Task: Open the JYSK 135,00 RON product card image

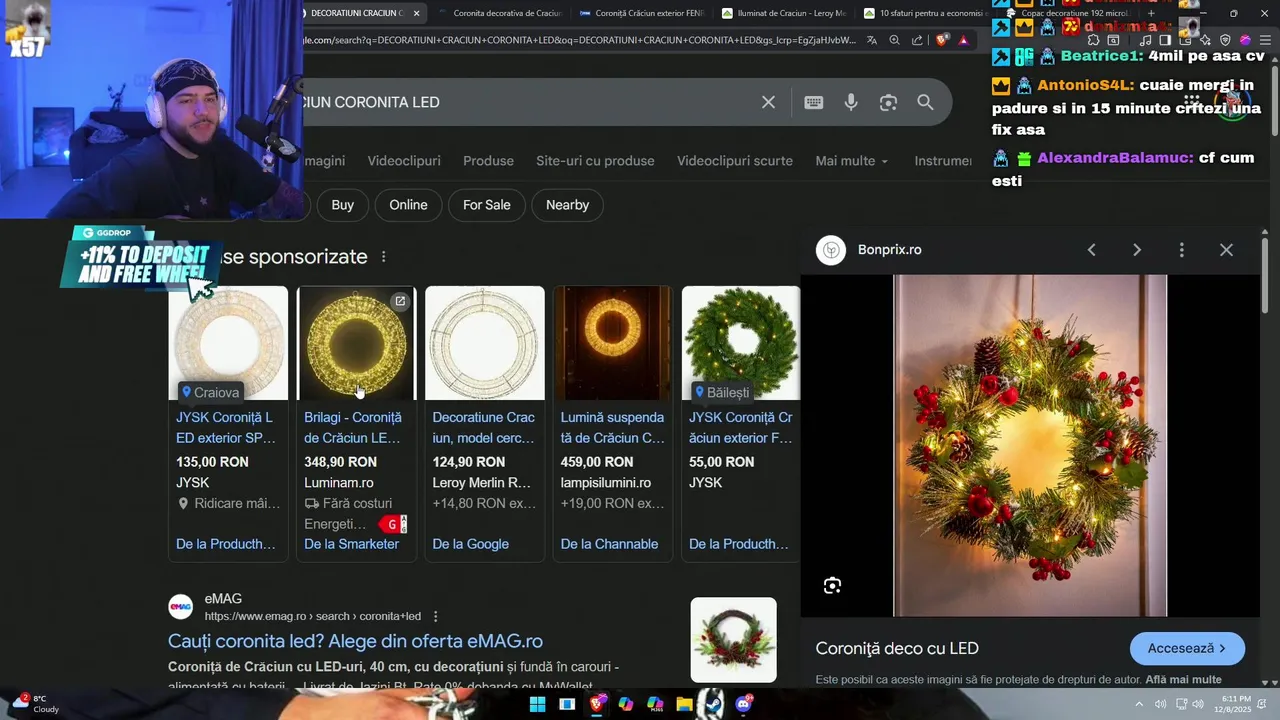Action: pyautogui.click(x=228, y=343)
